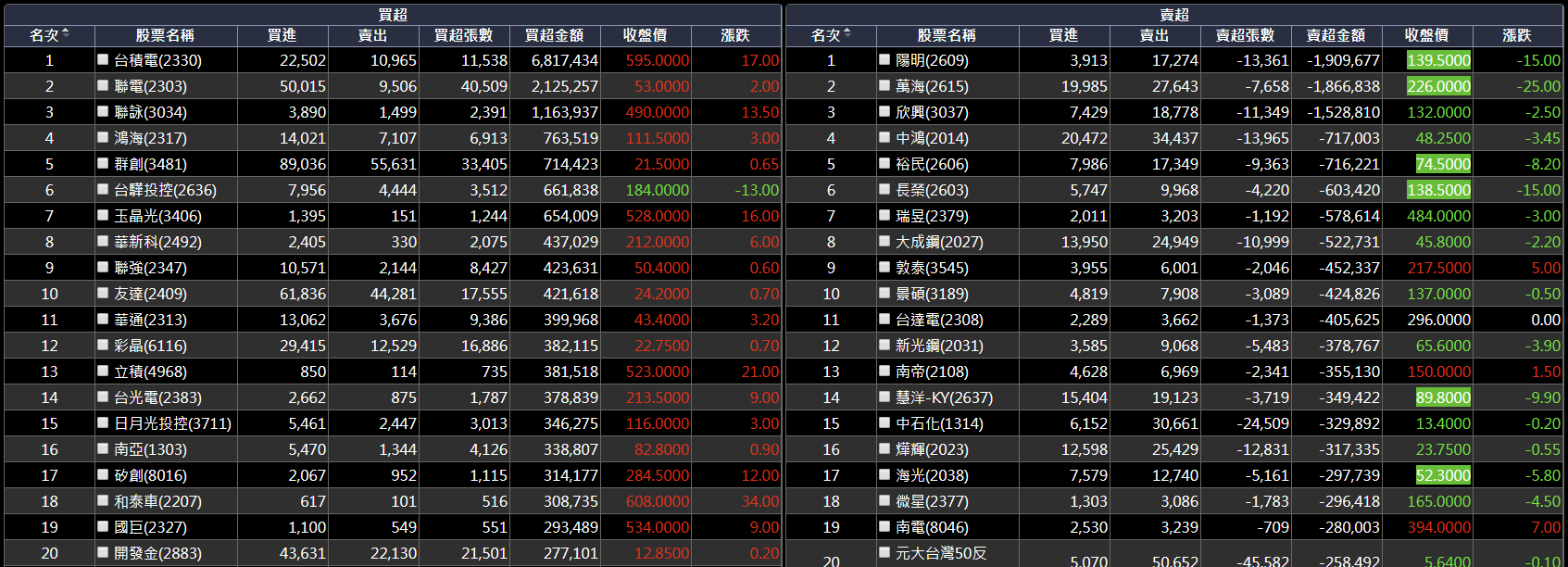Click 賣出 header in 賣超 table
Screen dimensions: 1568x567
coord(1154,35)
